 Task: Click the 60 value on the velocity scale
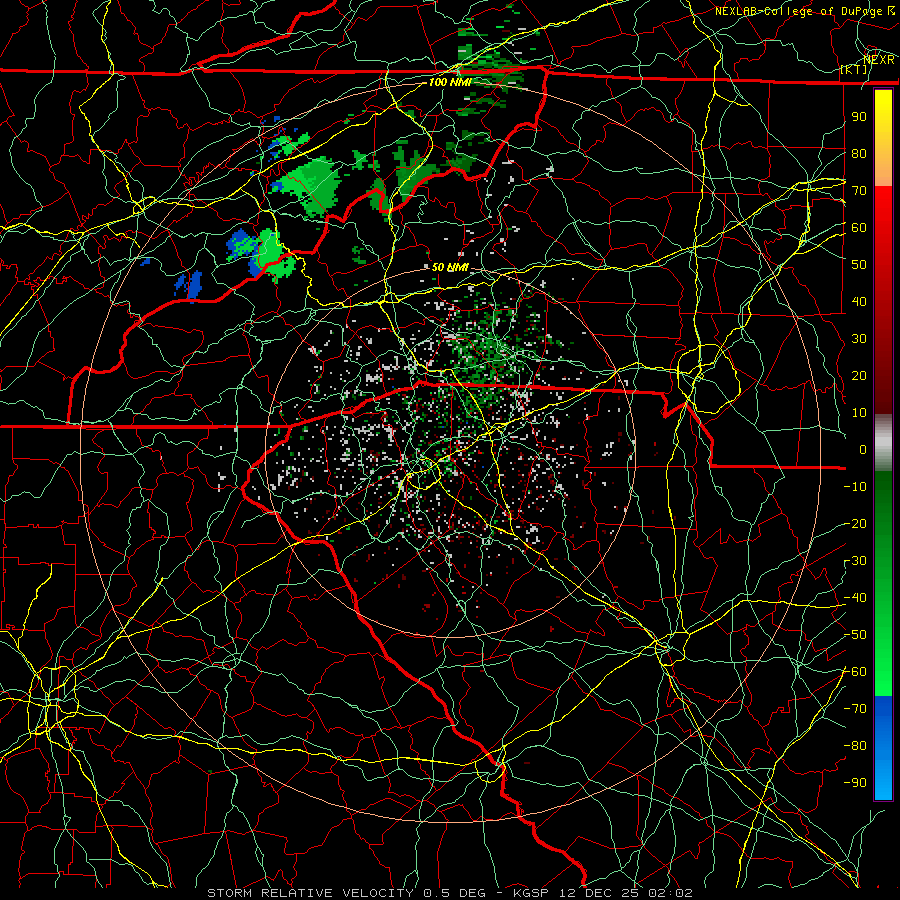click(859, 227)
